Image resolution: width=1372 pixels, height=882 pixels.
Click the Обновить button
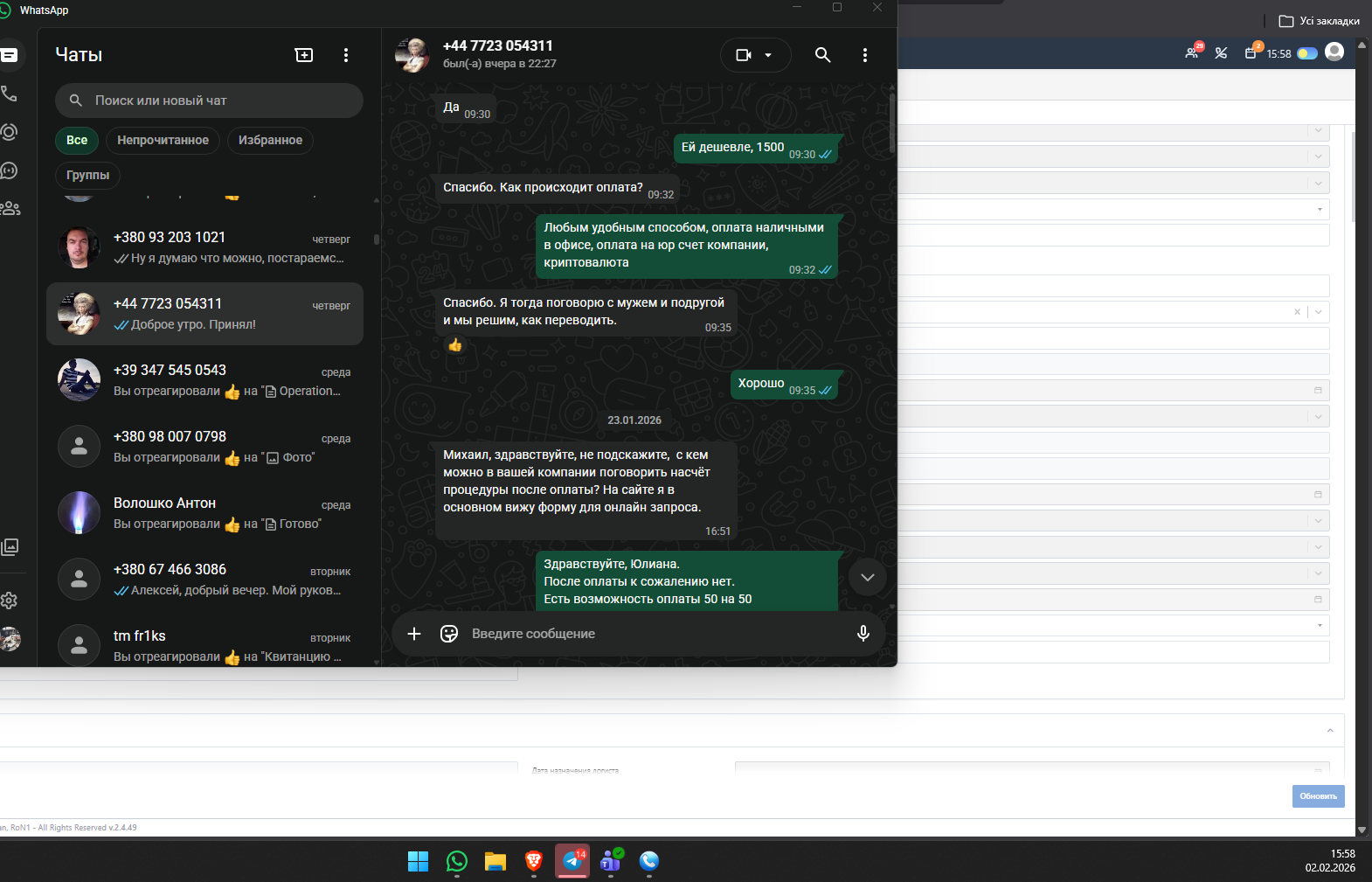coord(1319,796)
